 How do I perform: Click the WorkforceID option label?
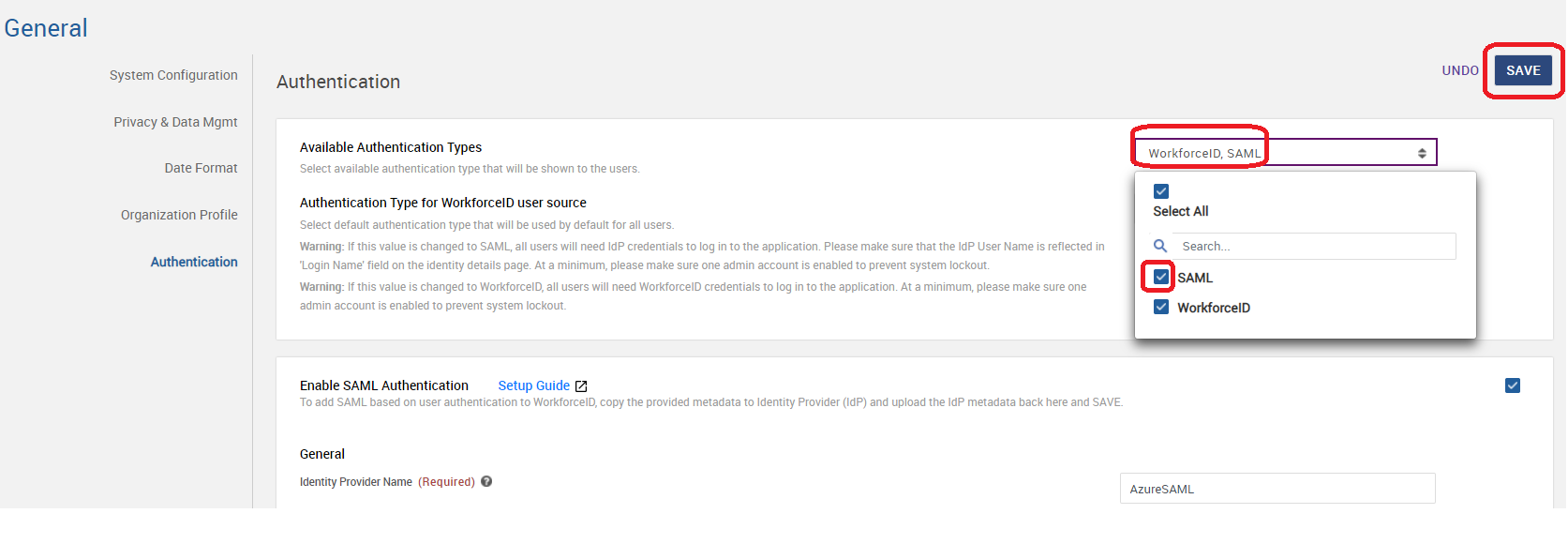[1214, 308]
